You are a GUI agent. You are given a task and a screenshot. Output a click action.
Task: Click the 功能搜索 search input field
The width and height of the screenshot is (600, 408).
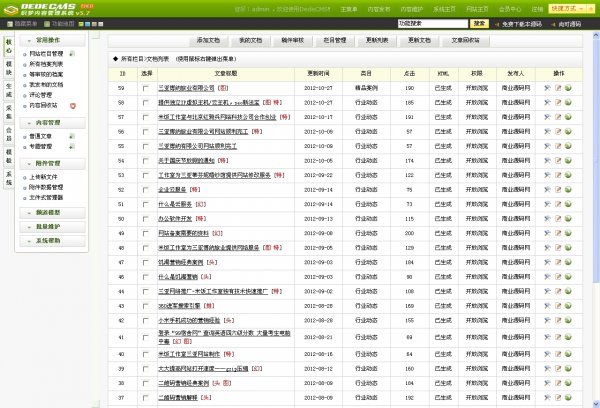pos(433,24)
